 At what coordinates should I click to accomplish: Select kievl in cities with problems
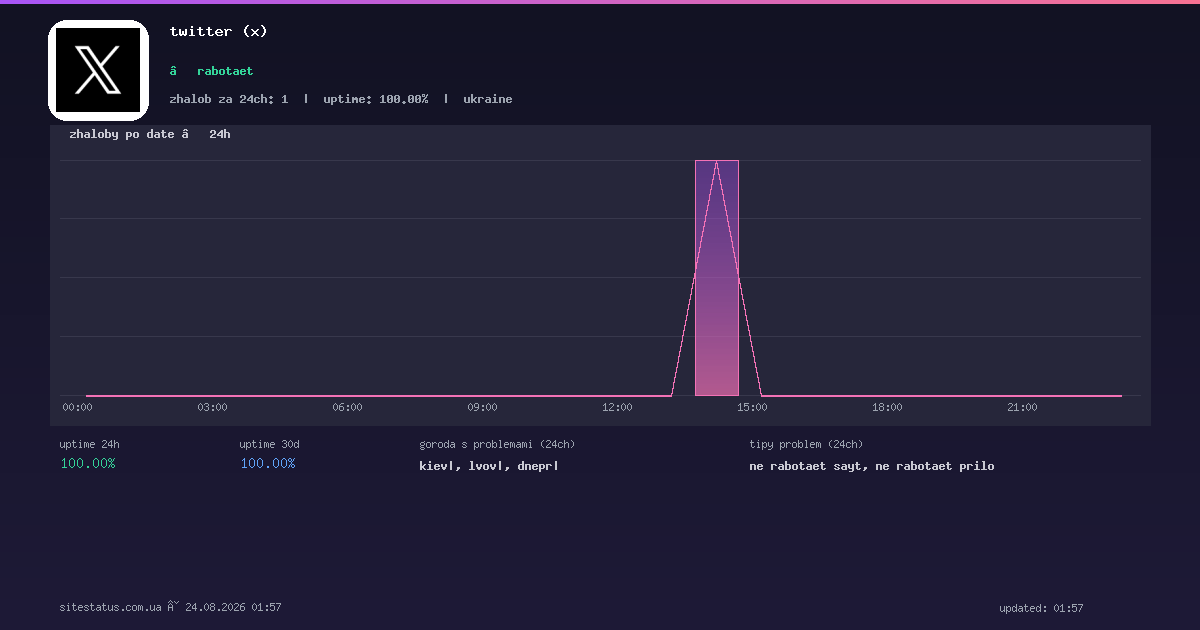[x=437, y=466]
